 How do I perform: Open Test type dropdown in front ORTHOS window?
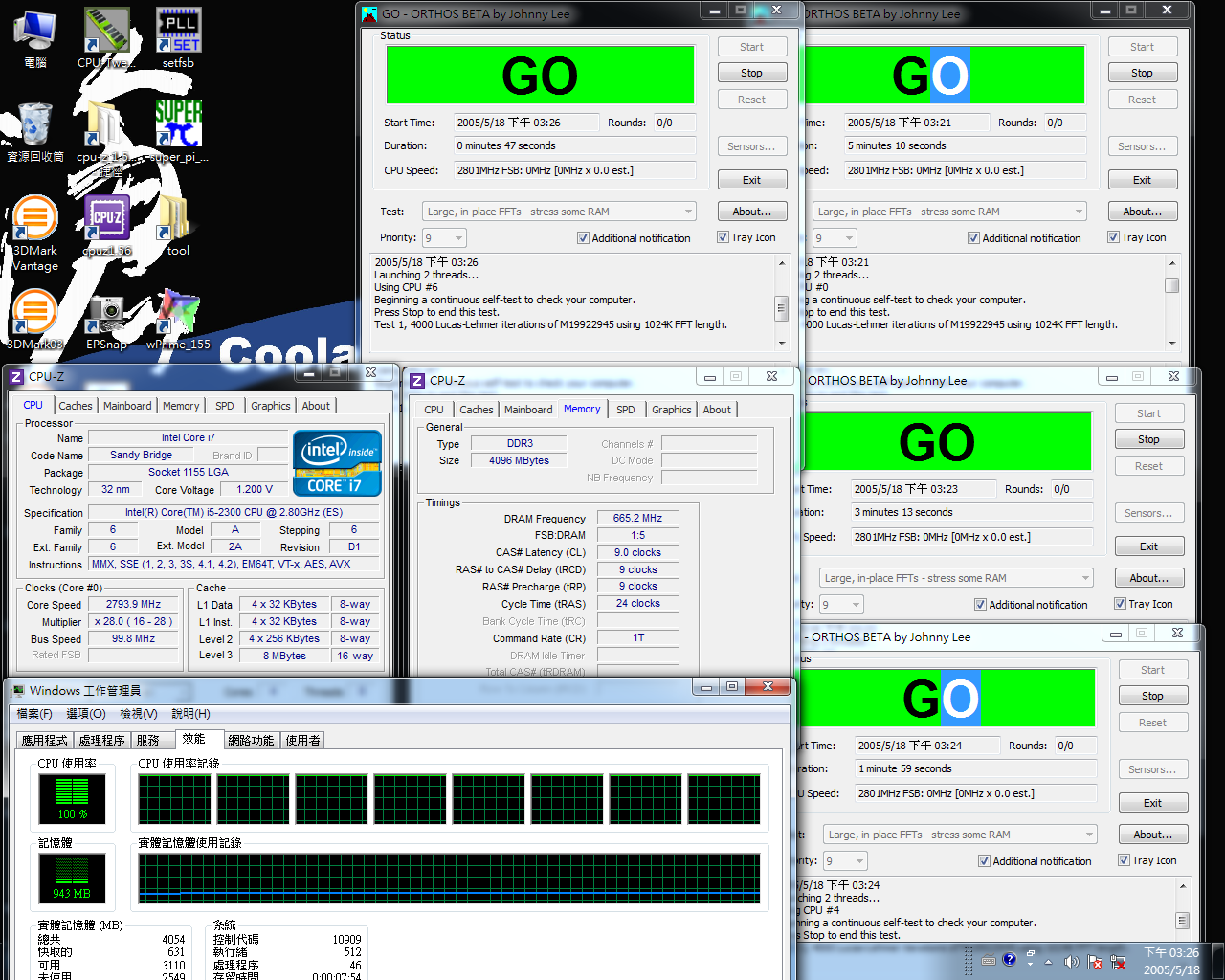pyautogui.click(x=559, y=212)
